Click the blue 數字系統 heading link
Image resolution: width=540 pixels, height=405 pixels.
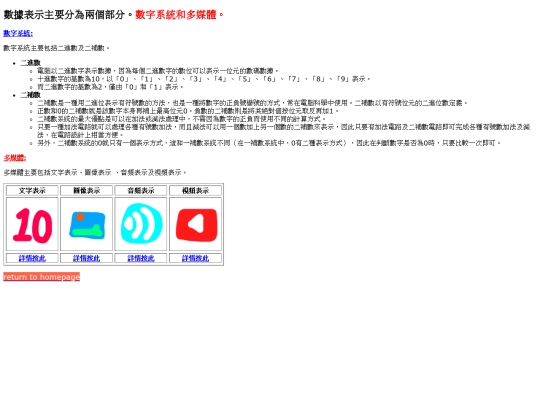click(18, 33)
